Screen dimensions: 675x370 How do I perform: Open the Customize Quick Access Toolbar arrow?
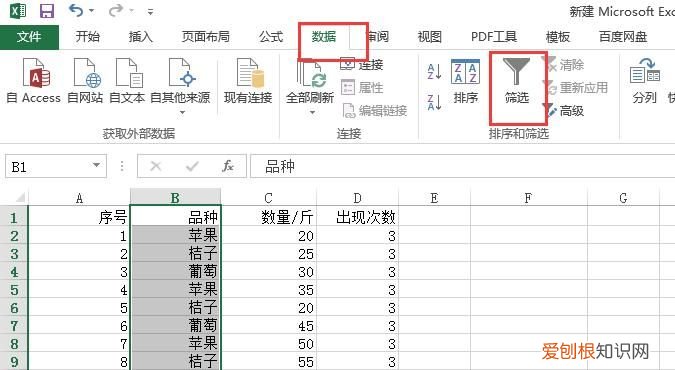[150, 12]
